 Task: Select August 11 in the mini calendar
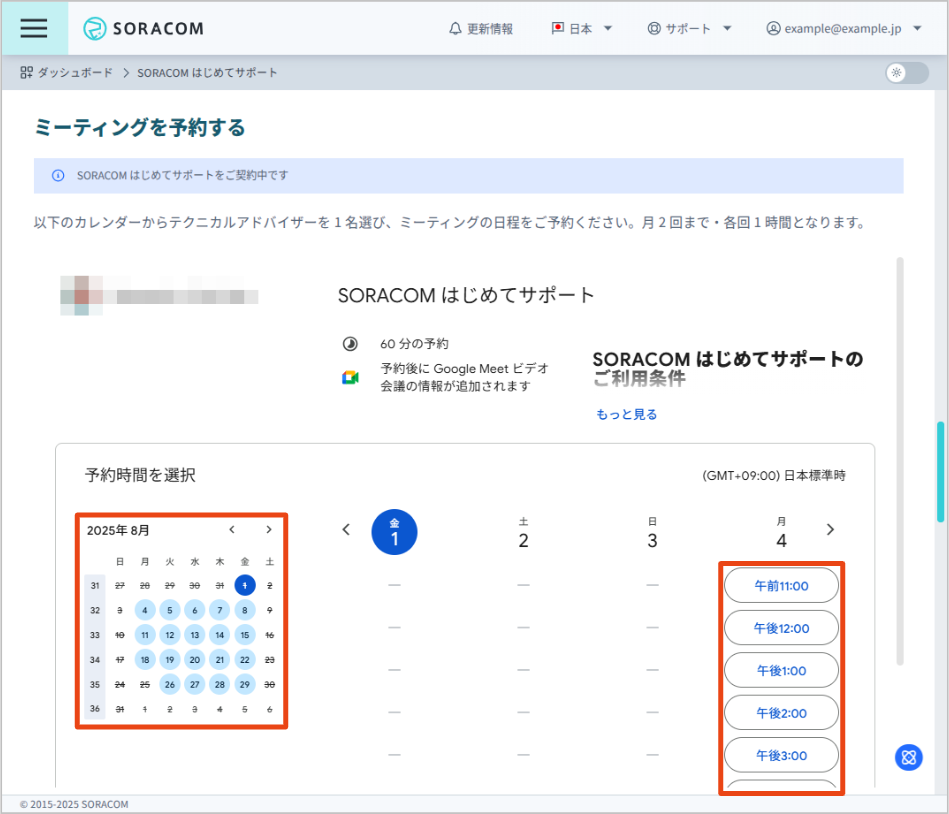(x=145, y=635)
